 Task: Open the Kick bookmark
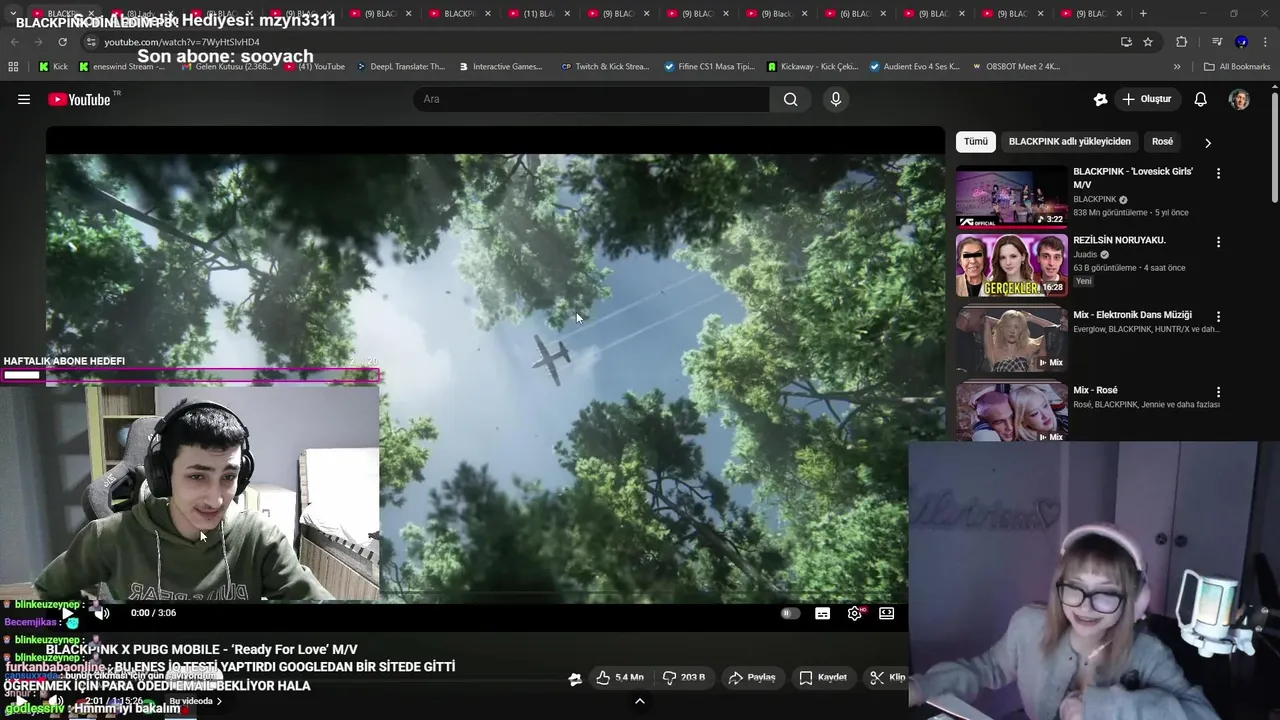coord(53,67)
